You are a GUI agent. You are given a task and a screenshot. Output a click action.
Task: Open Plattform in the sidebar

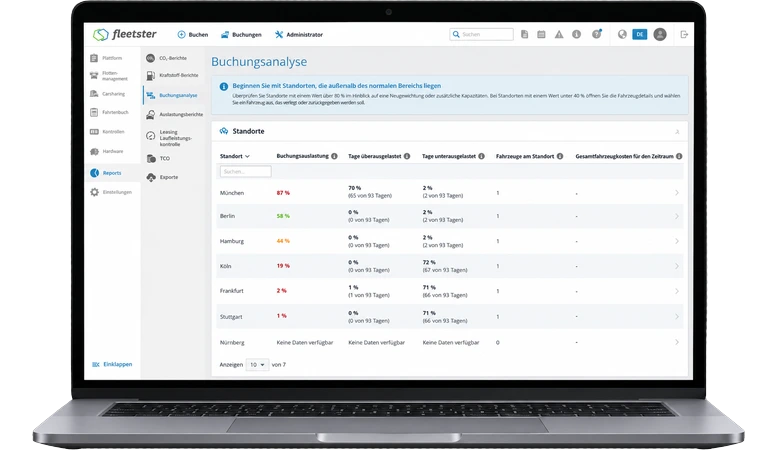pyautogui.click(x=107, y=58)
